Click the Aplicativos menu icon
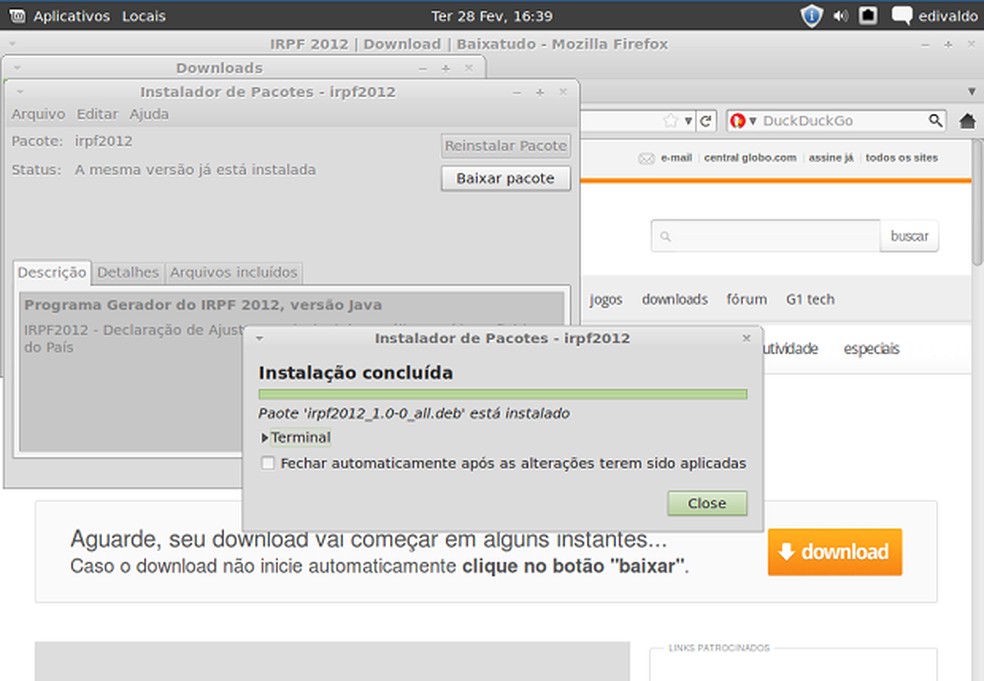The height and width of the screenshot is (681, 984). coord(18,16)
